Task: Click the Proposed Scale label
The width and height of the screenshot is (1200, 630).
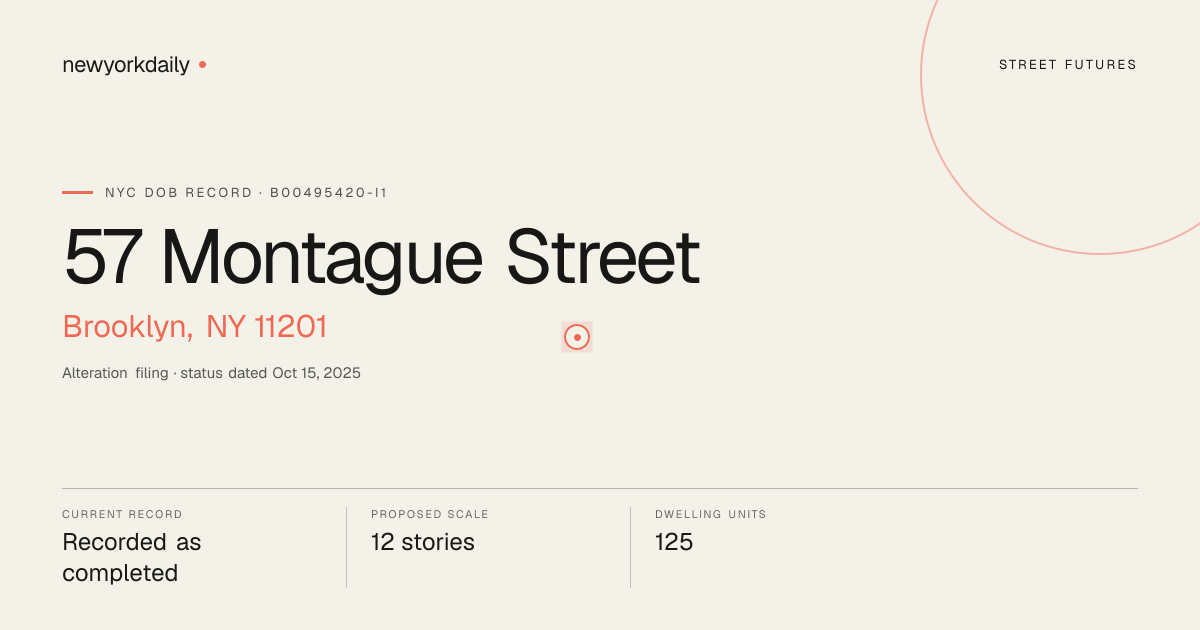Action: [430, 514]
